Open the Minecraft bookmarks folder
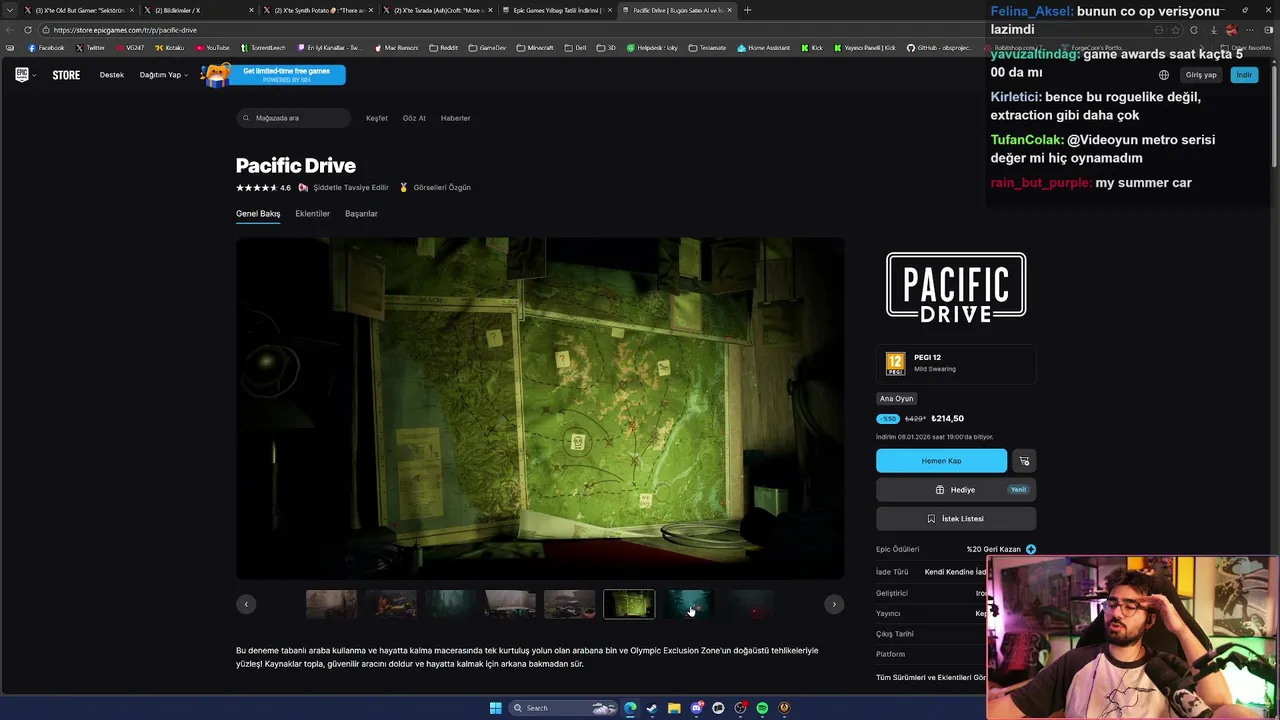The image size is (1280, 720). tap(535, 48)
